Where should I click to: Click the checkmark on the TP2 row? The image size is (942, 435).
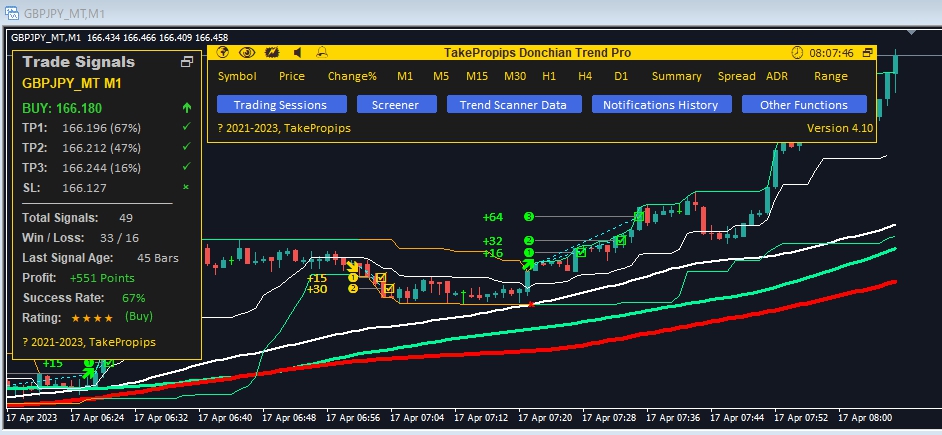(x=187, y=146)
